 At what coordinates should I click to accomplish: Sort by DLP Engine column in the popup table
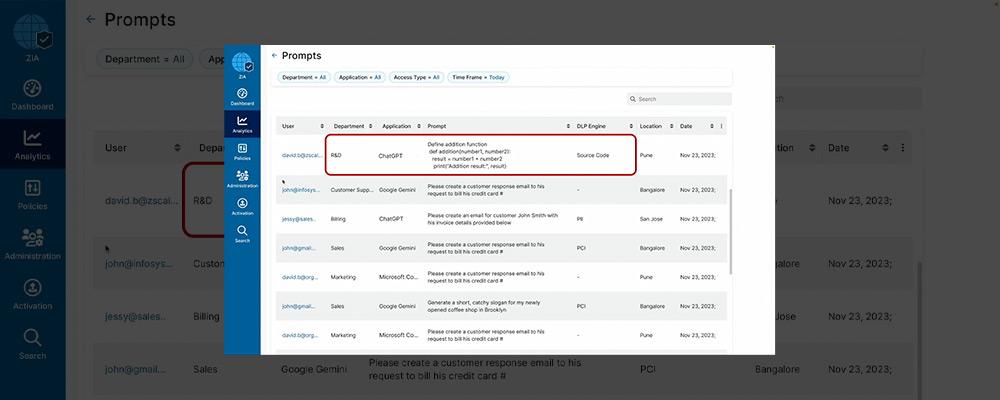point(631,126)
